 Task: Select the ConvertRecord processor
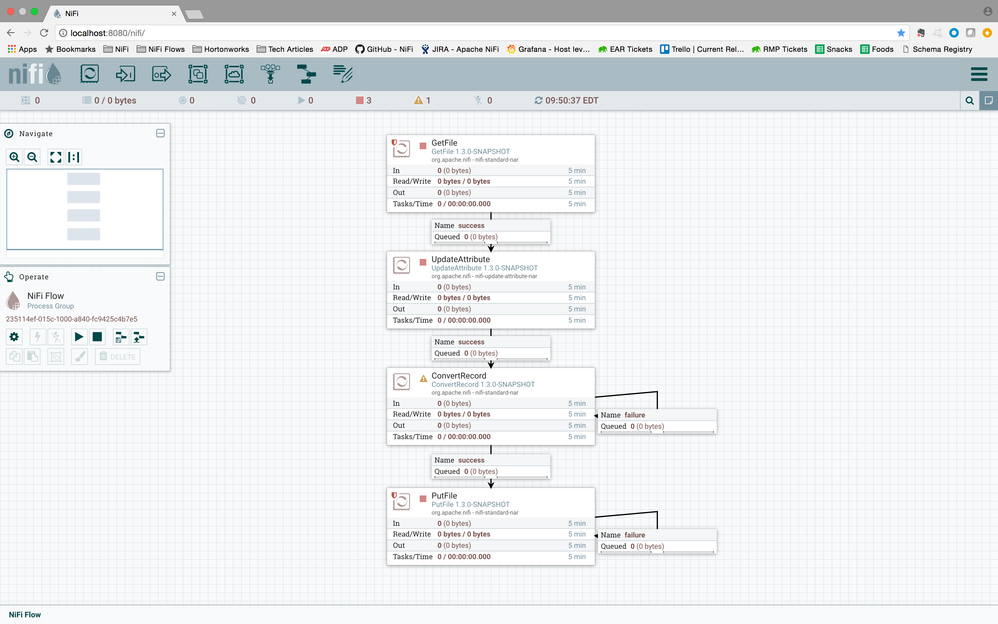point(491,406)
